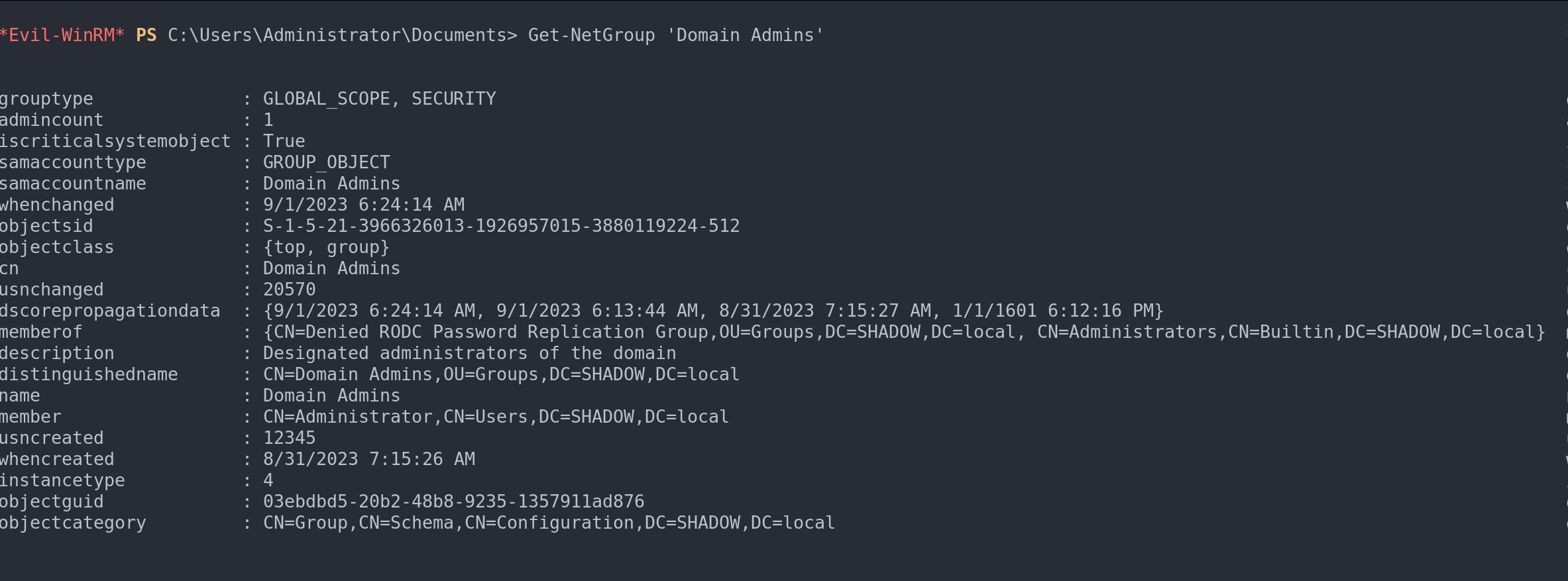Click the member value CN=Administrator
This screenshot has height=581, width=1568.
click(x=496, y=417)
